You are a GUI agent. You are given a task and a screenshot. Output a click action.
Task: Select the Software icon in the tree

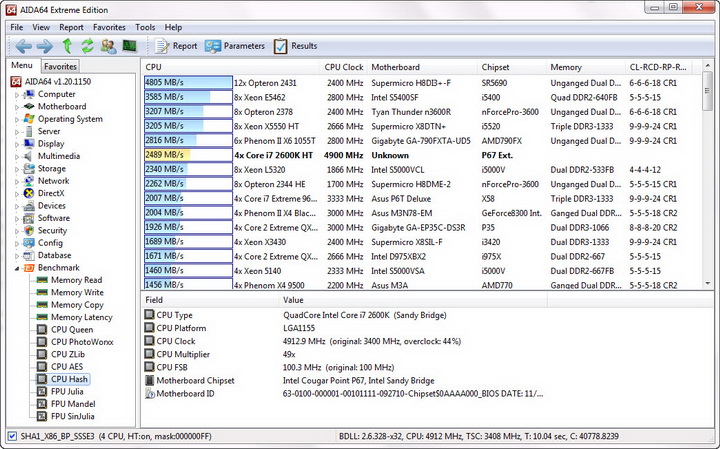coord(29,218)
